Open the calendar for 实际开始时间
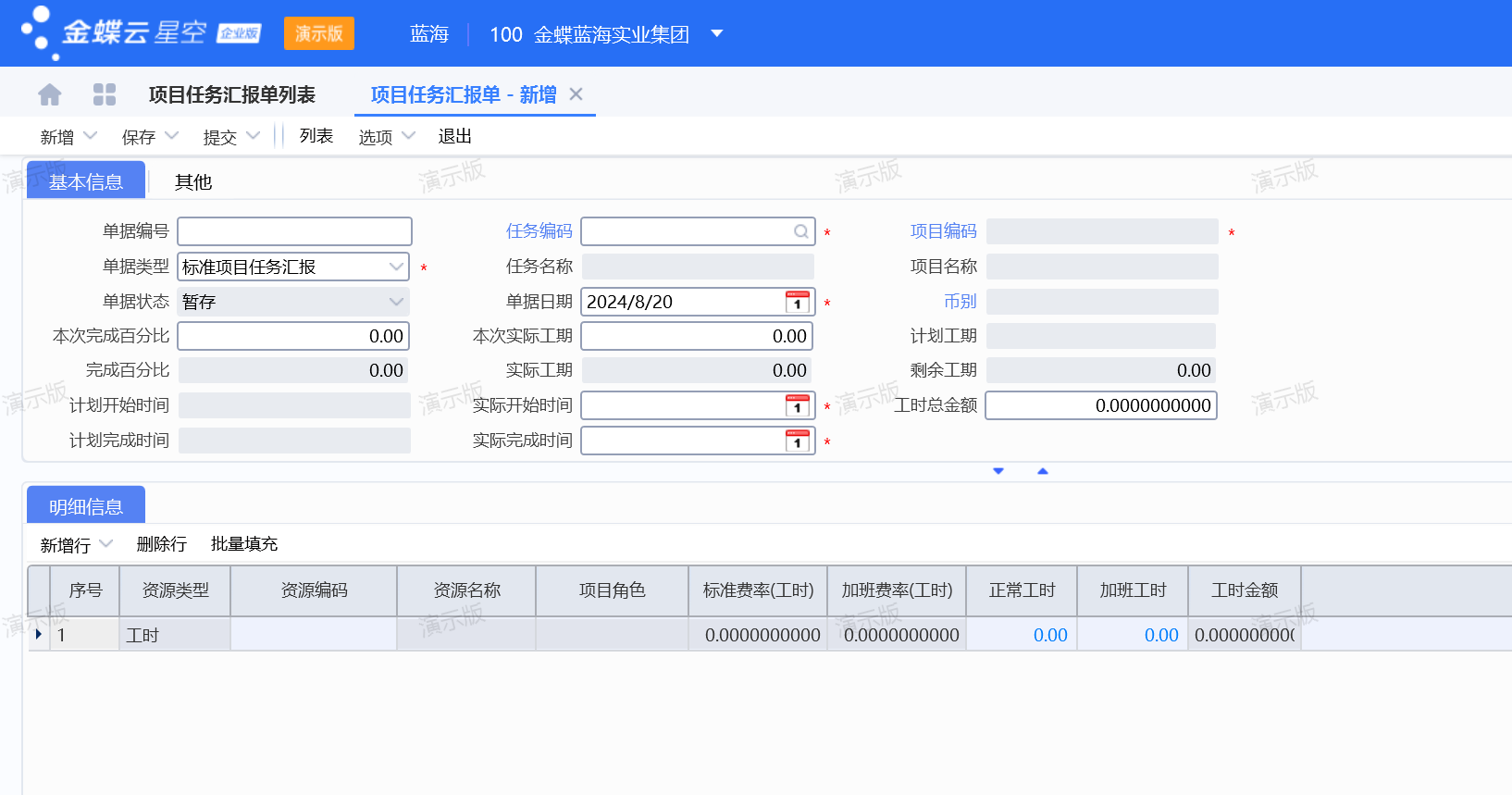Viewport: 1512px width, 795px height. click(797, 405)
